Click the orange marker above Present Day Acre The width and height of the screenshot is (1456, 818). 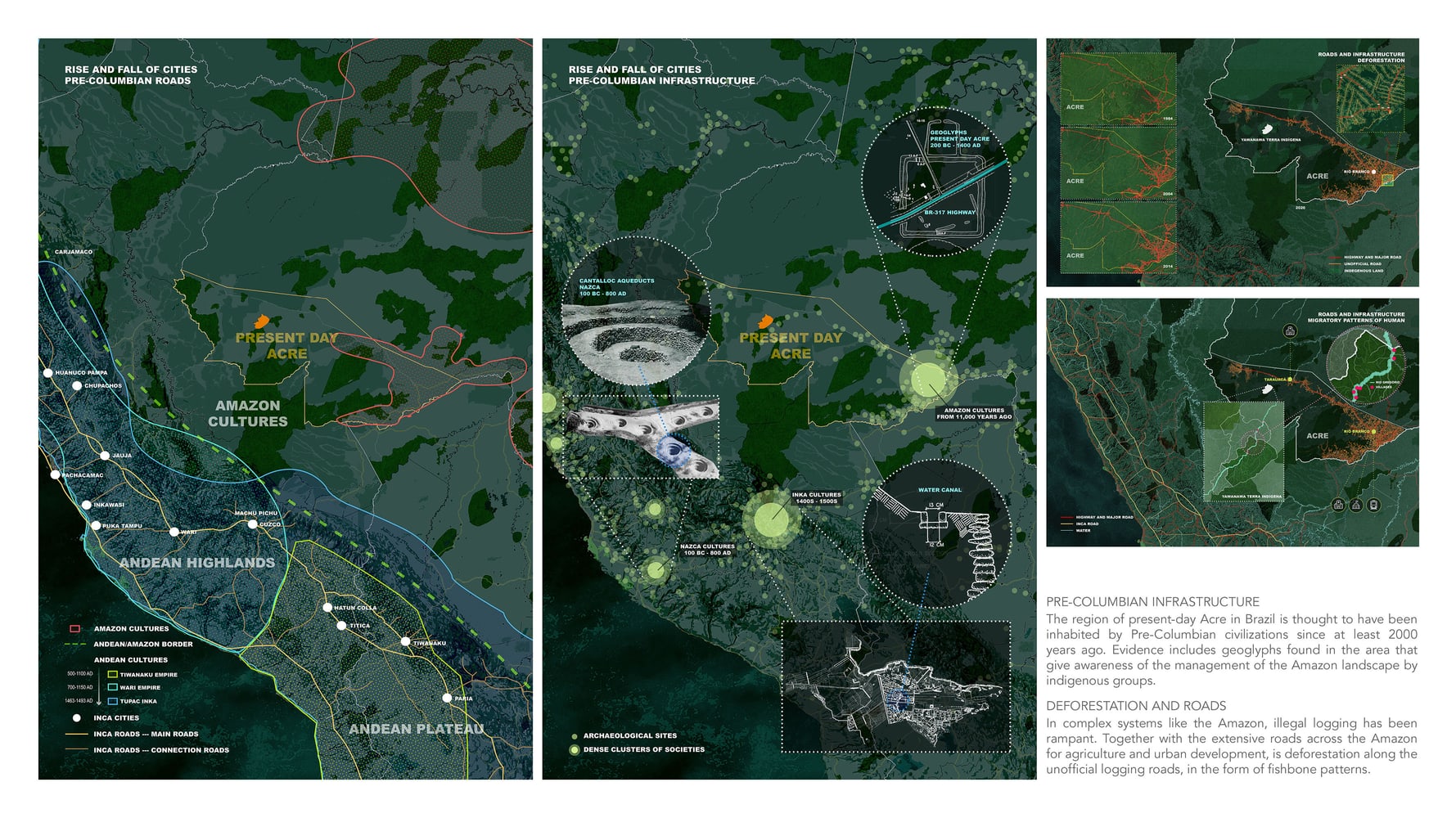click(262, 321)
